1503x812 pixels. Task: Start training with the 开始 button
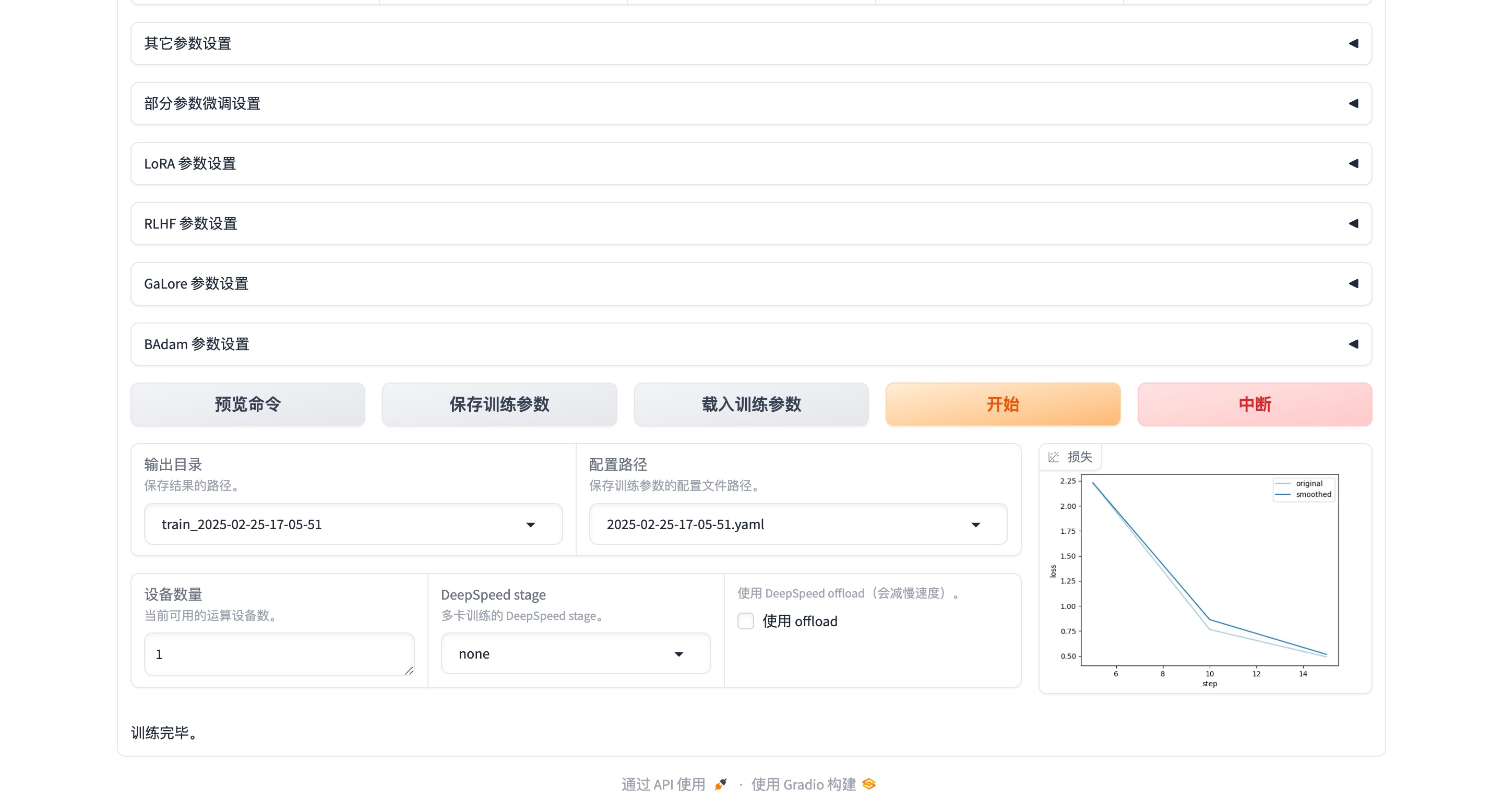(x=1003, y=404)
